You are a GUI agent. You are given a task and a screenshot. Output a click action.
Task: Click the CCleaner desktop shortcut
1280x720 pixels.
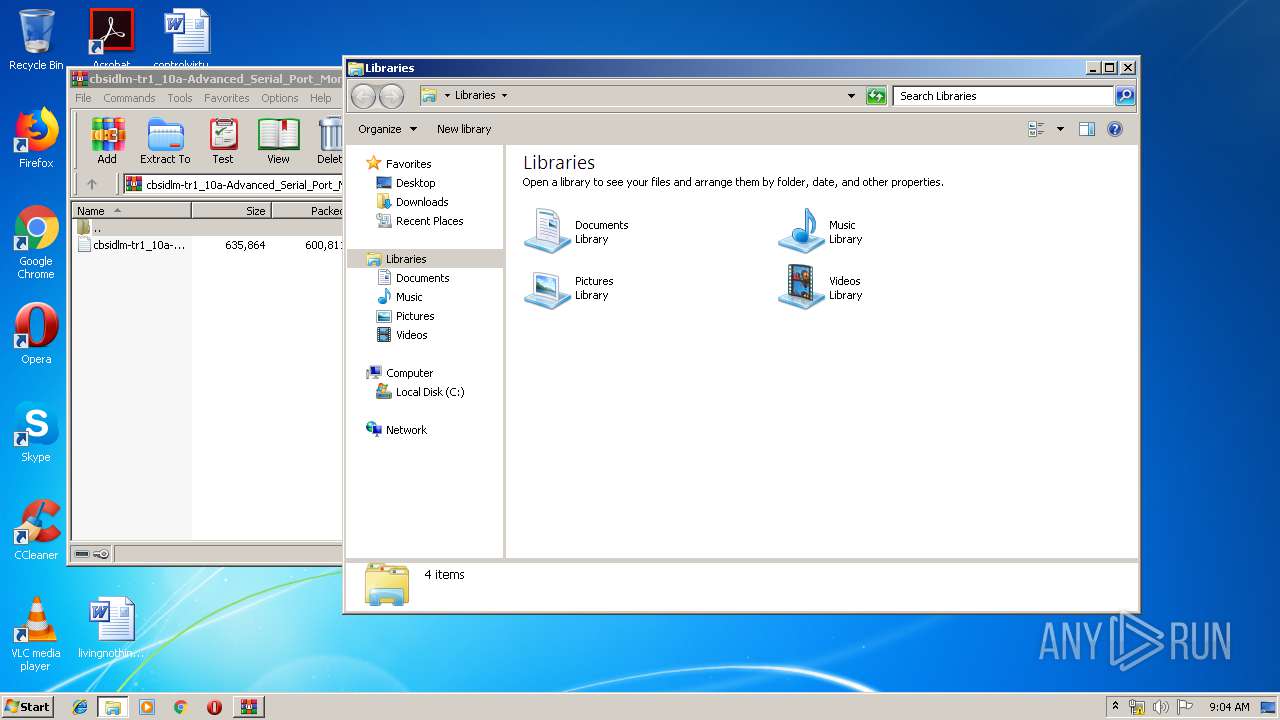pos(36,530)
